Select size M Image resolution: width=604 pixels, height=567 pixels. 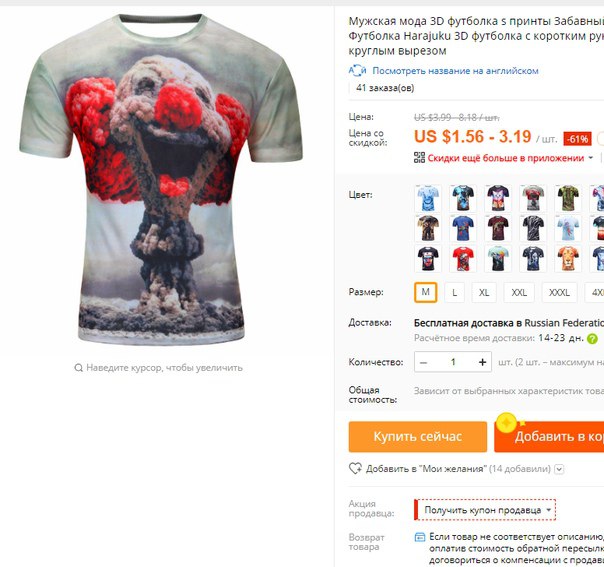(x=426, y=292)
